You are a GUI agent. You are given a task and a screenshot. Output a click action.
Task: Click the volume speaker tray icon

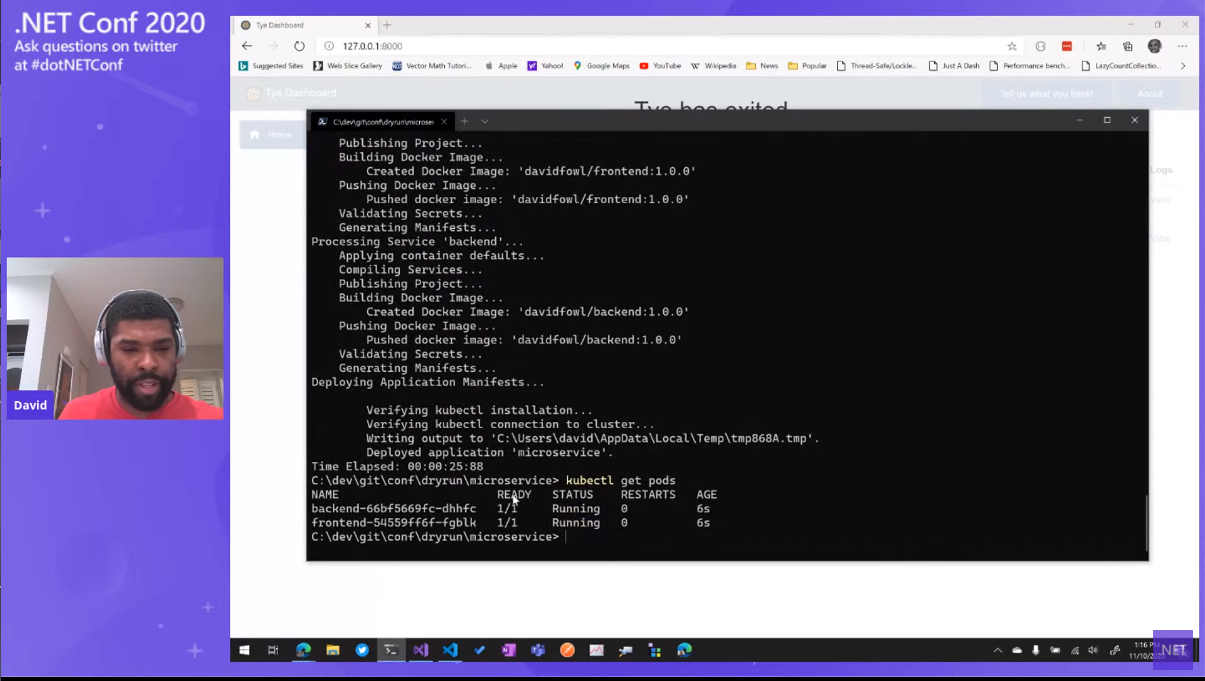coord(1093,650)
